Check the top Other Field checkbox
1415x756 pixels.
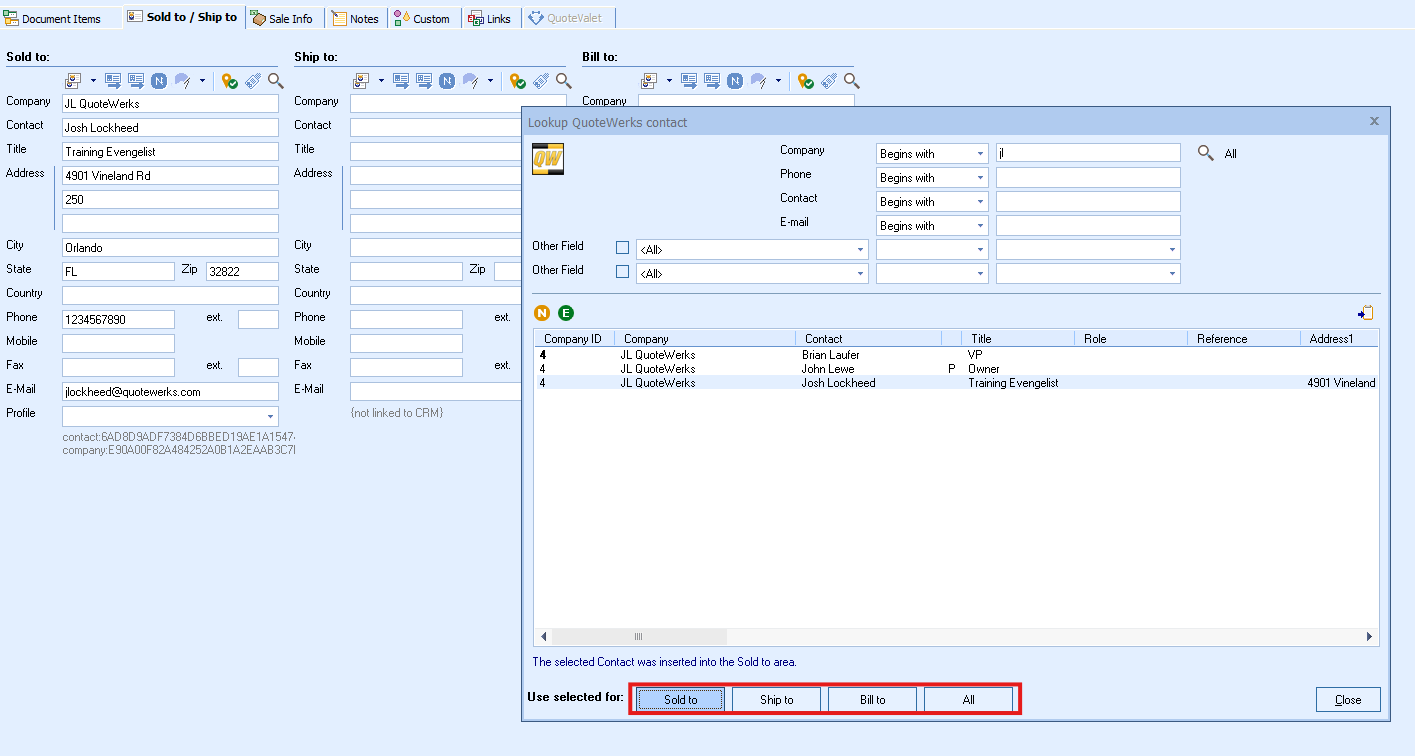(623, 247)
